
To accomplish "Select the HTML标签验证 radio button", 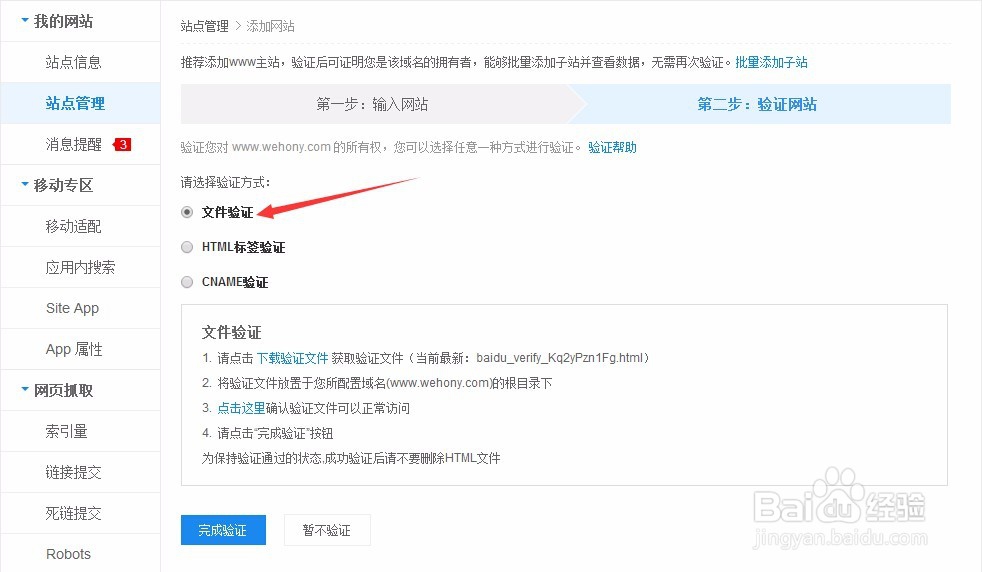I will (187, 247).
